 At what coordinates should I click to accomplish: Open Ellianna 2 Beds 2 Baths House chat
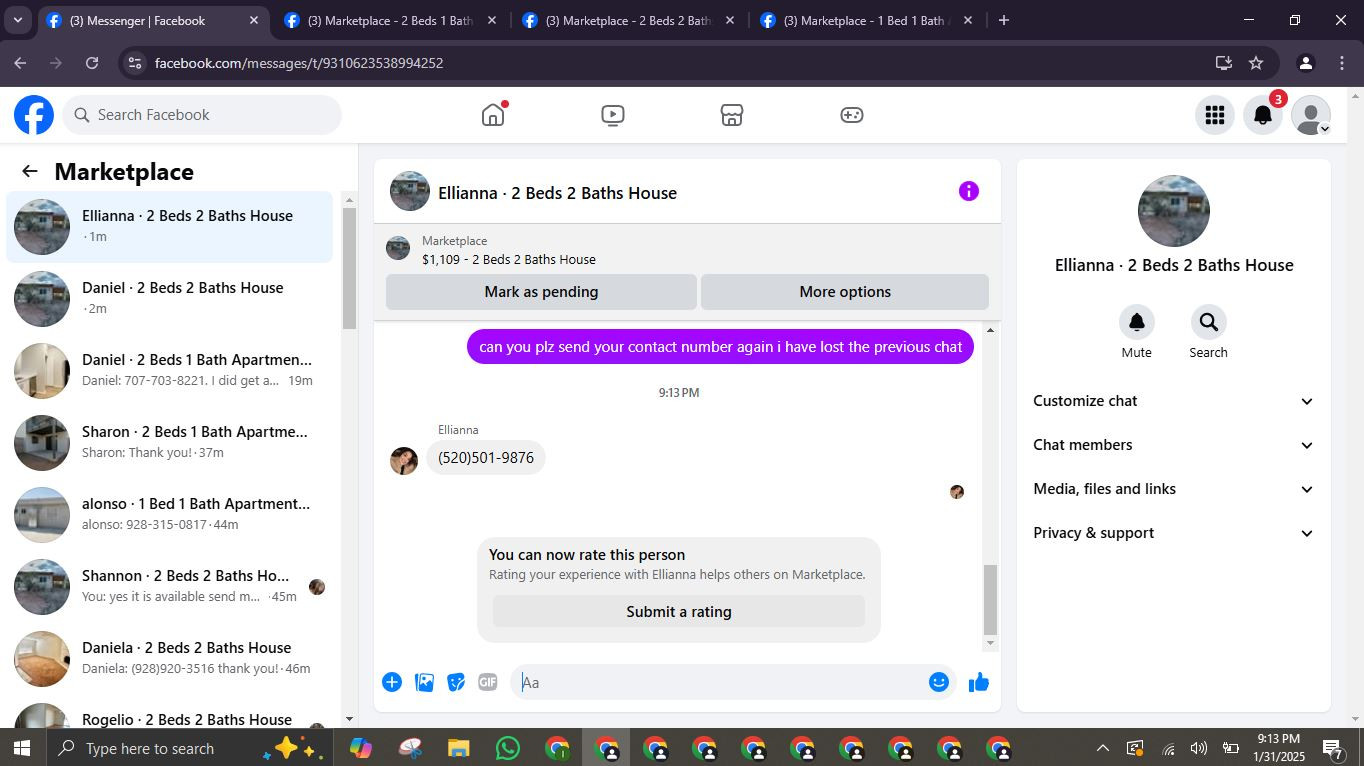pos(170,227)
